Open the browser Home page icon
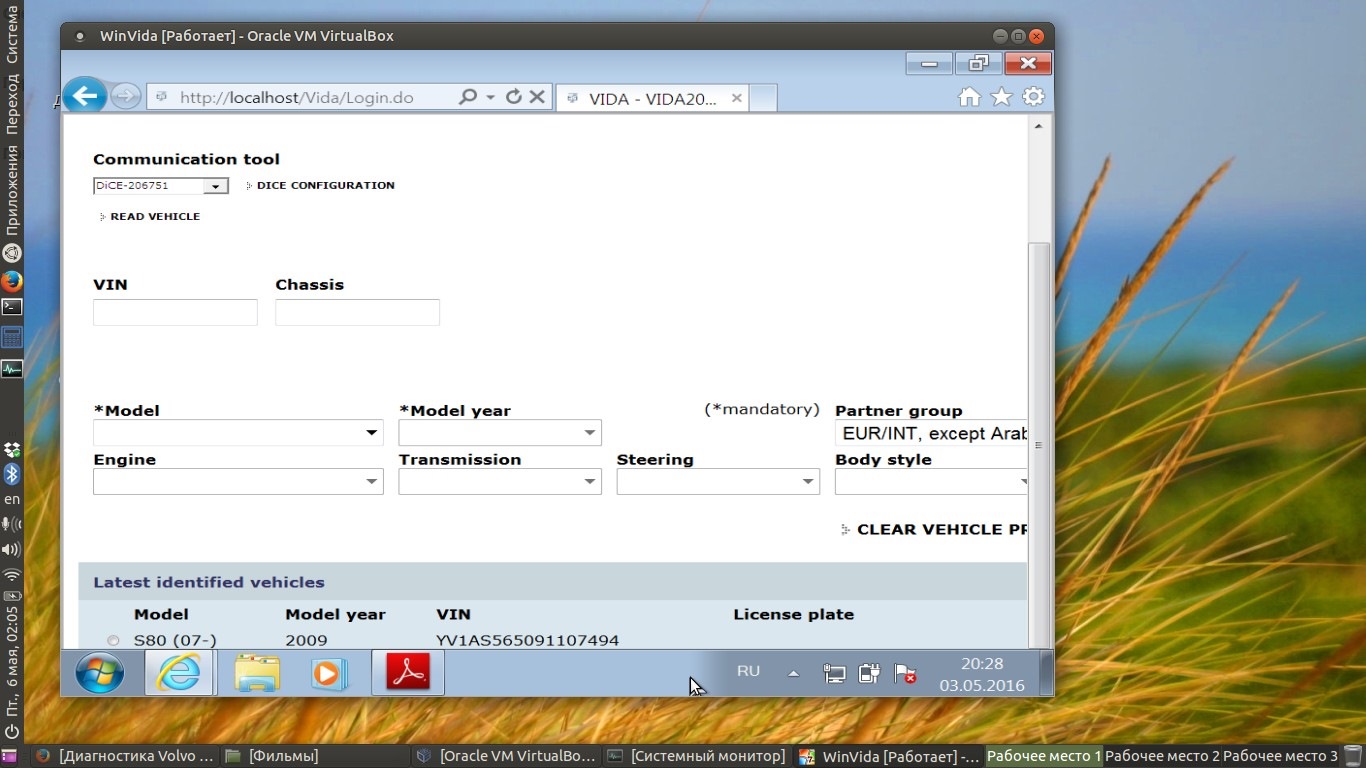Screen dimensions: 1366x768 969,97
